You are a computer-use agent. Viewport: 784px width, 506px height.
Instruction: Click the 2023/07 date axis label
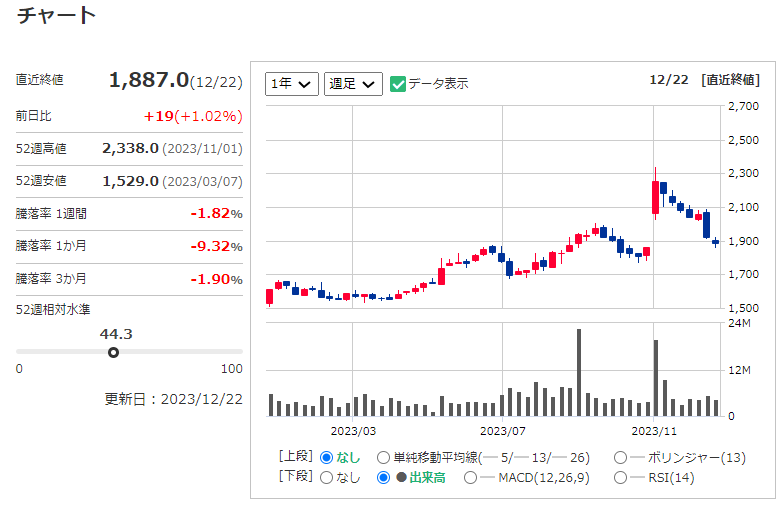tap(503, 430)
